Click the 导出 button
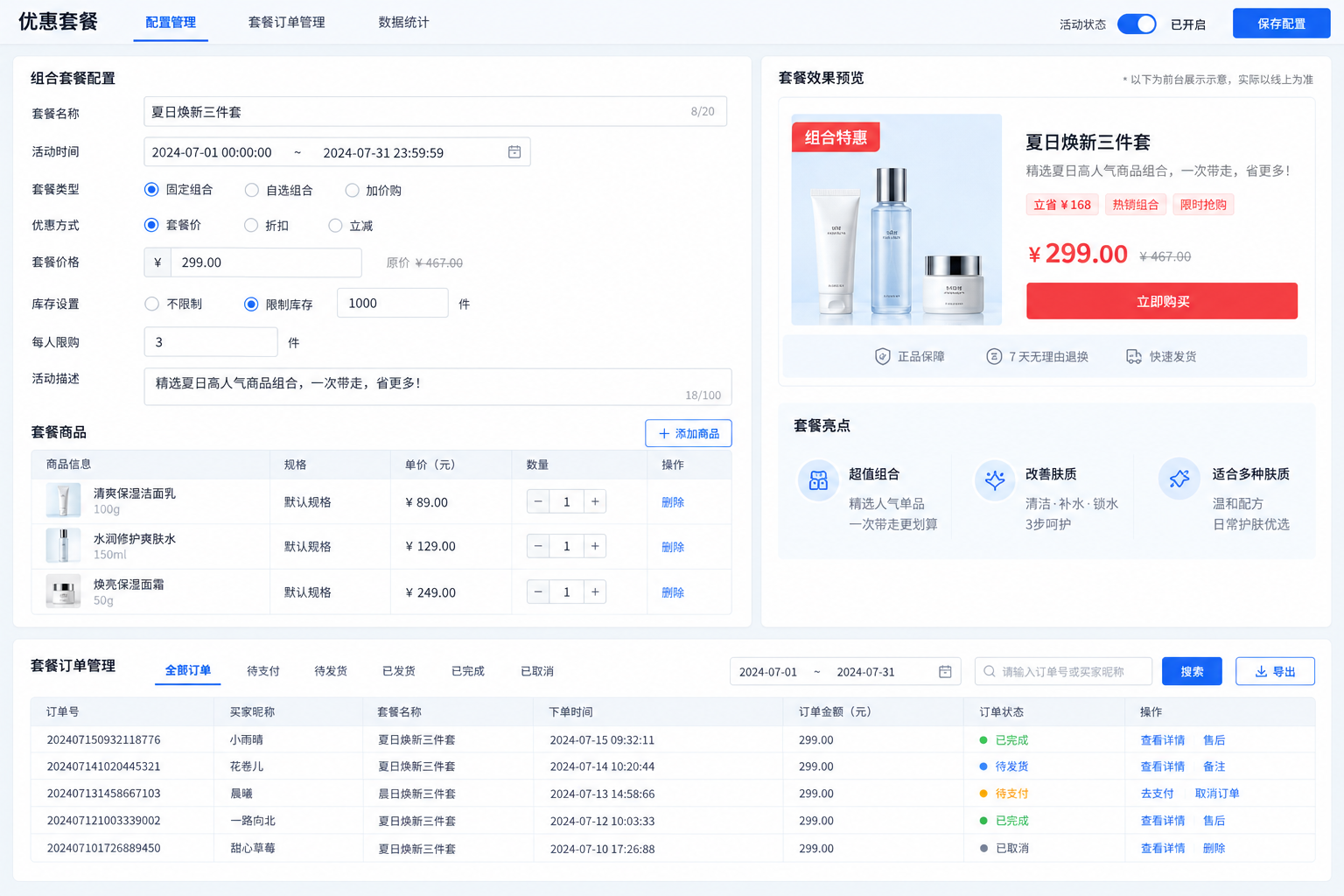This screenshot has width=1344, height=896. coord(1275,671)
